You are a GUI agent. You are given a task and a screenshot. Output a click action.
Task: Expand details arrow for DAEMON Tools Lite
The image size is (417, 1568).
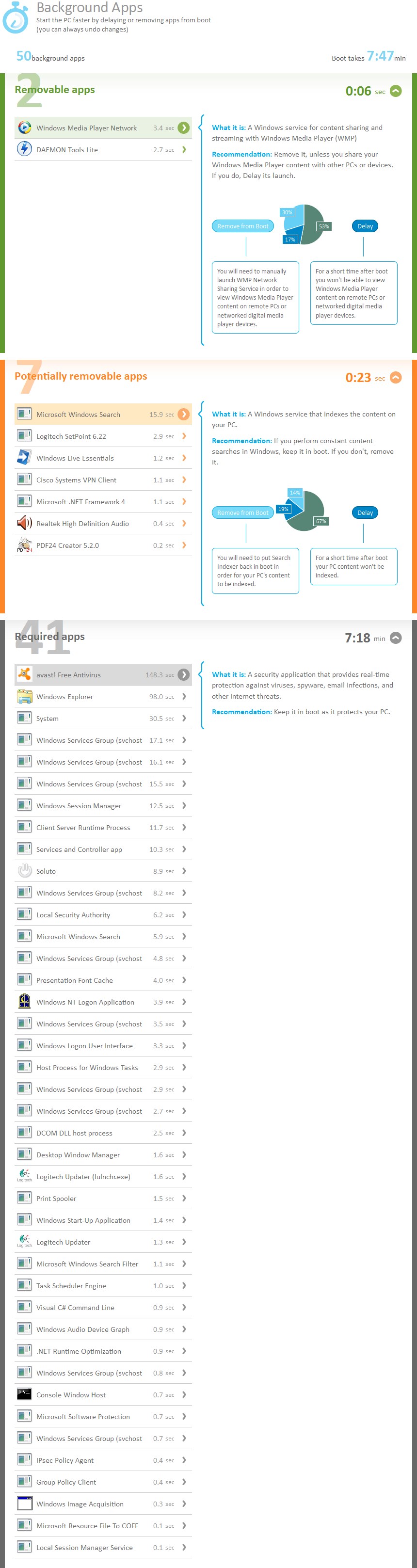tap(184, 150)
